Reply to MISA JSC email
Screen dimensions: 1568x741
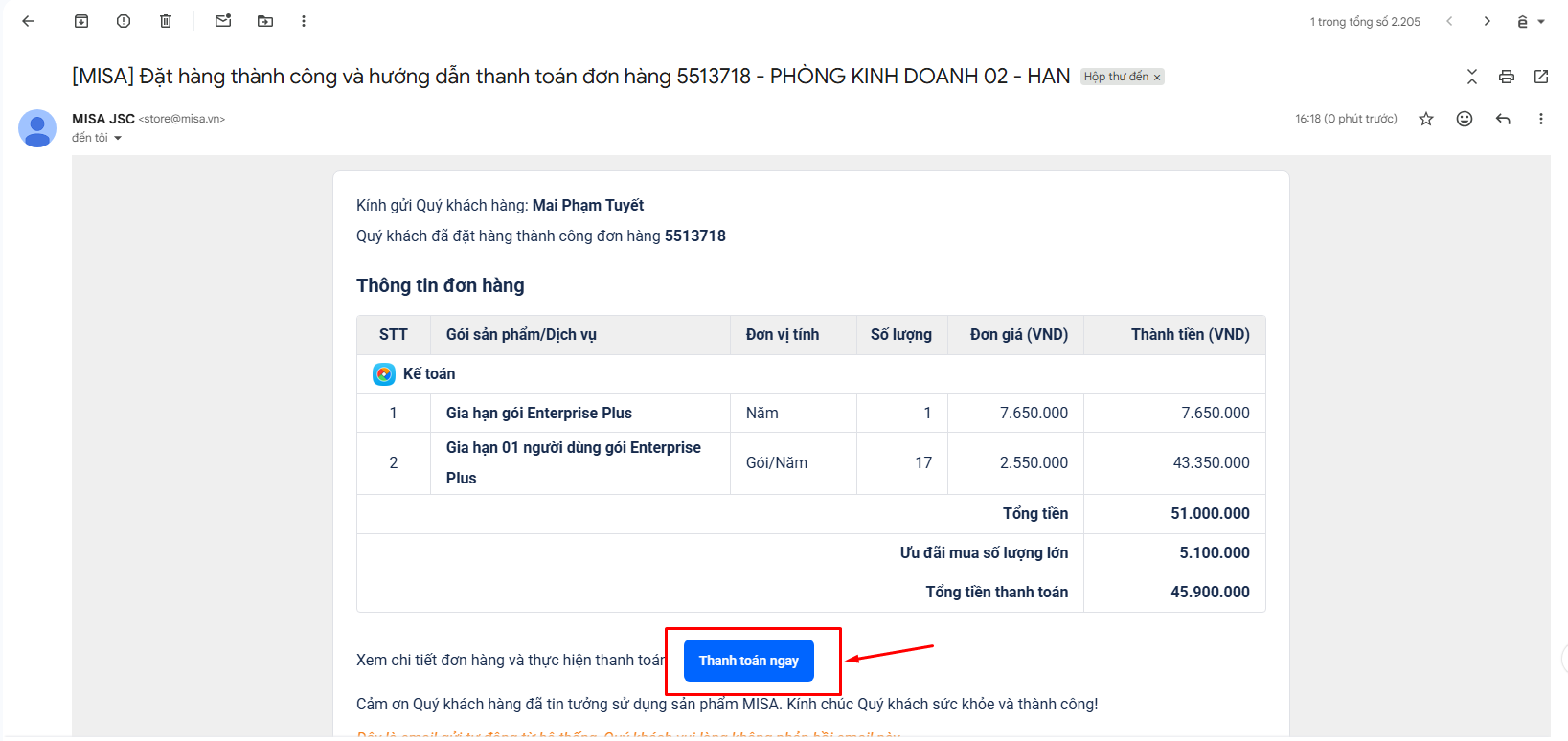[x=1503, y=119]
